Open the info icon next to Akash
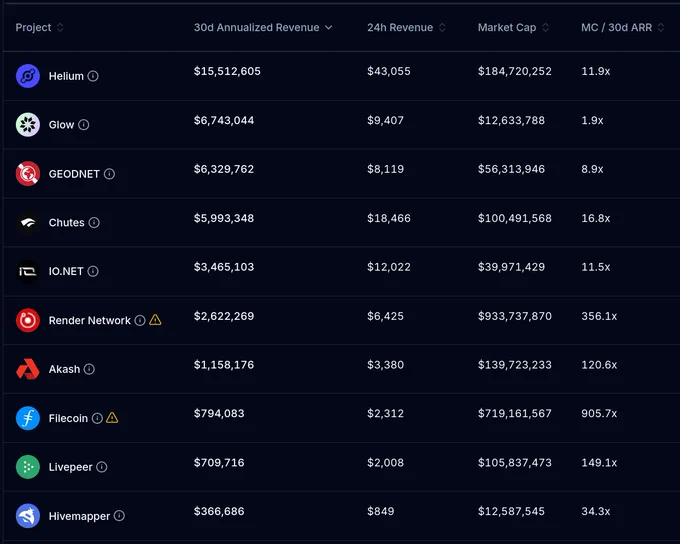The image size is (680, 544). (89, 369)
